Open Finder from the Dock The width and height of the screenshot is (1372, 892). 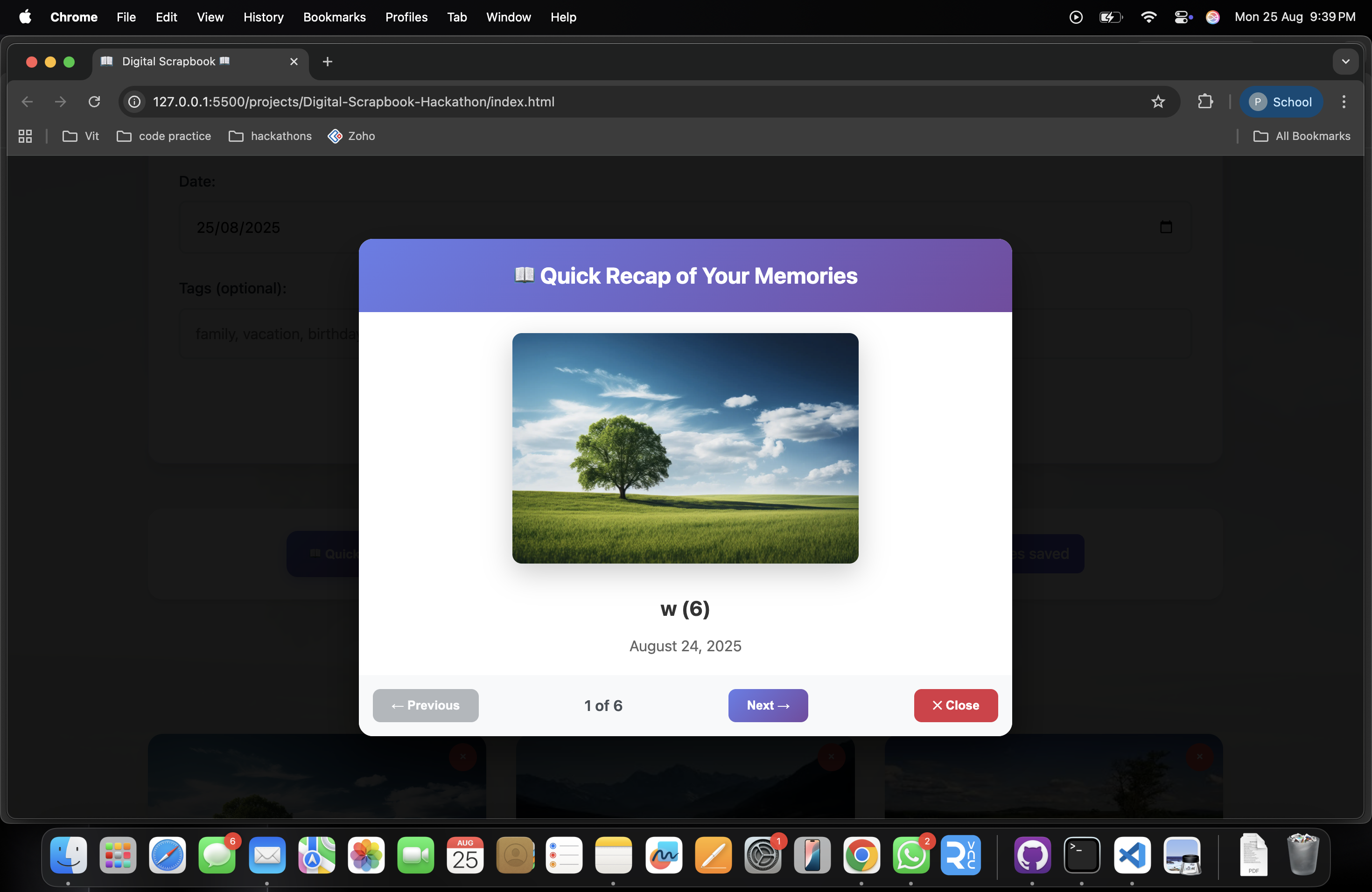pyautogui.click(x=69, y=855)
